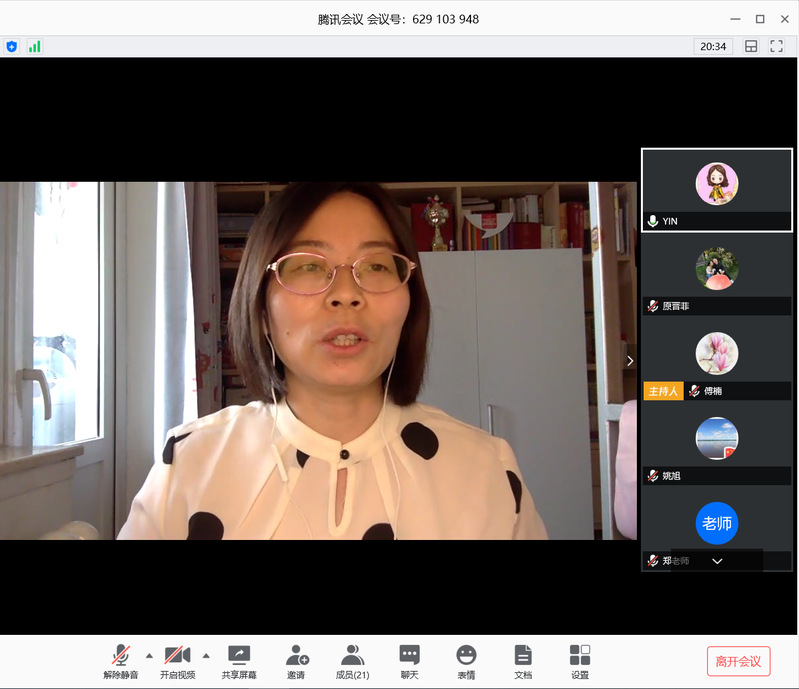
Task: Open the 成员(21) members list
Action: pos(352,661)
